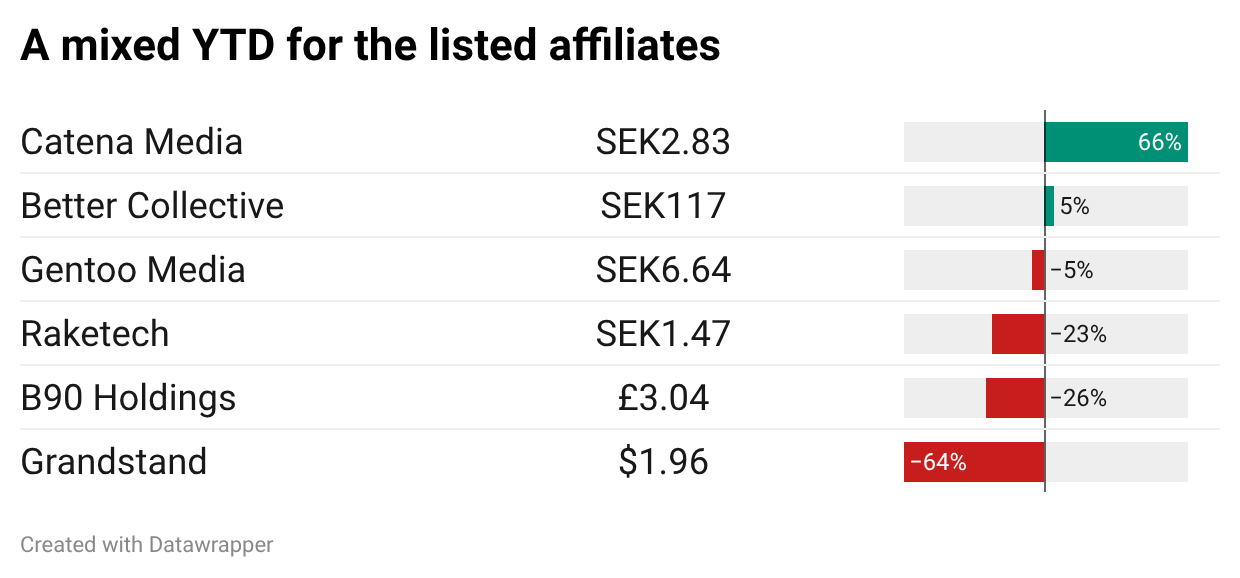Select the SEK117 share price
The image size is (1240, 578).
[663, 206]
